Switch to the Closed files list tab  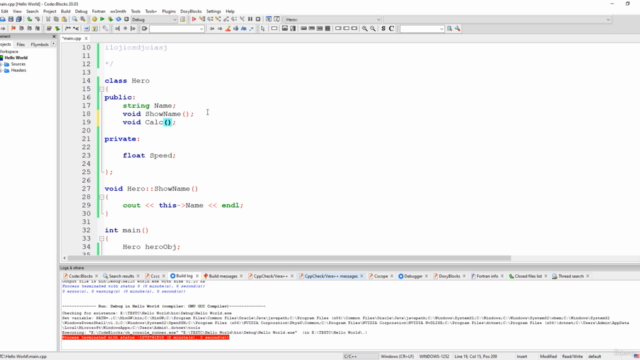click(528, 276)
